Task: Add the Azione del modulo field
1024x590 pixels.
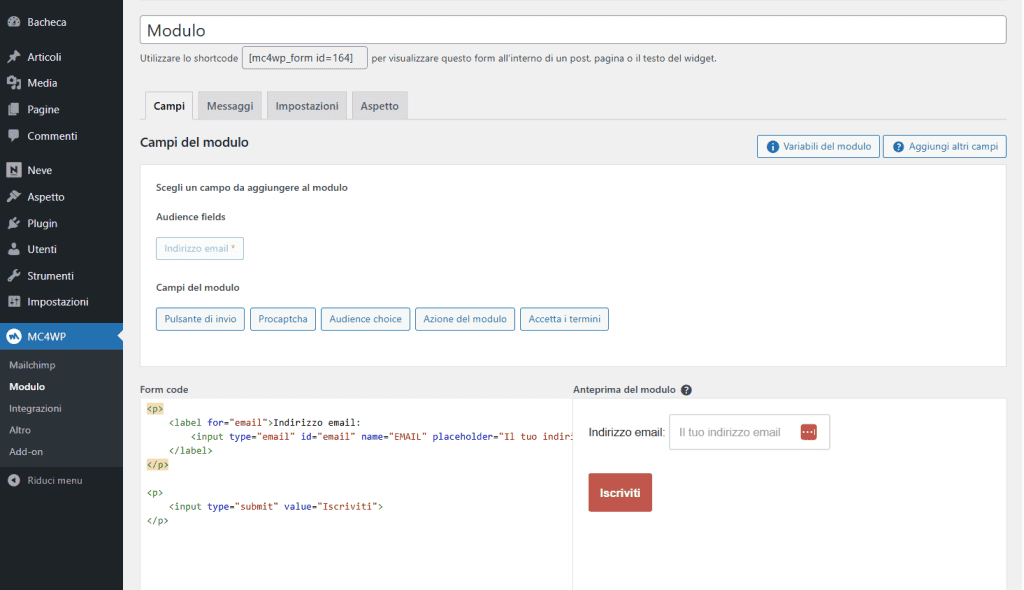Action: [x=465, y=319]
